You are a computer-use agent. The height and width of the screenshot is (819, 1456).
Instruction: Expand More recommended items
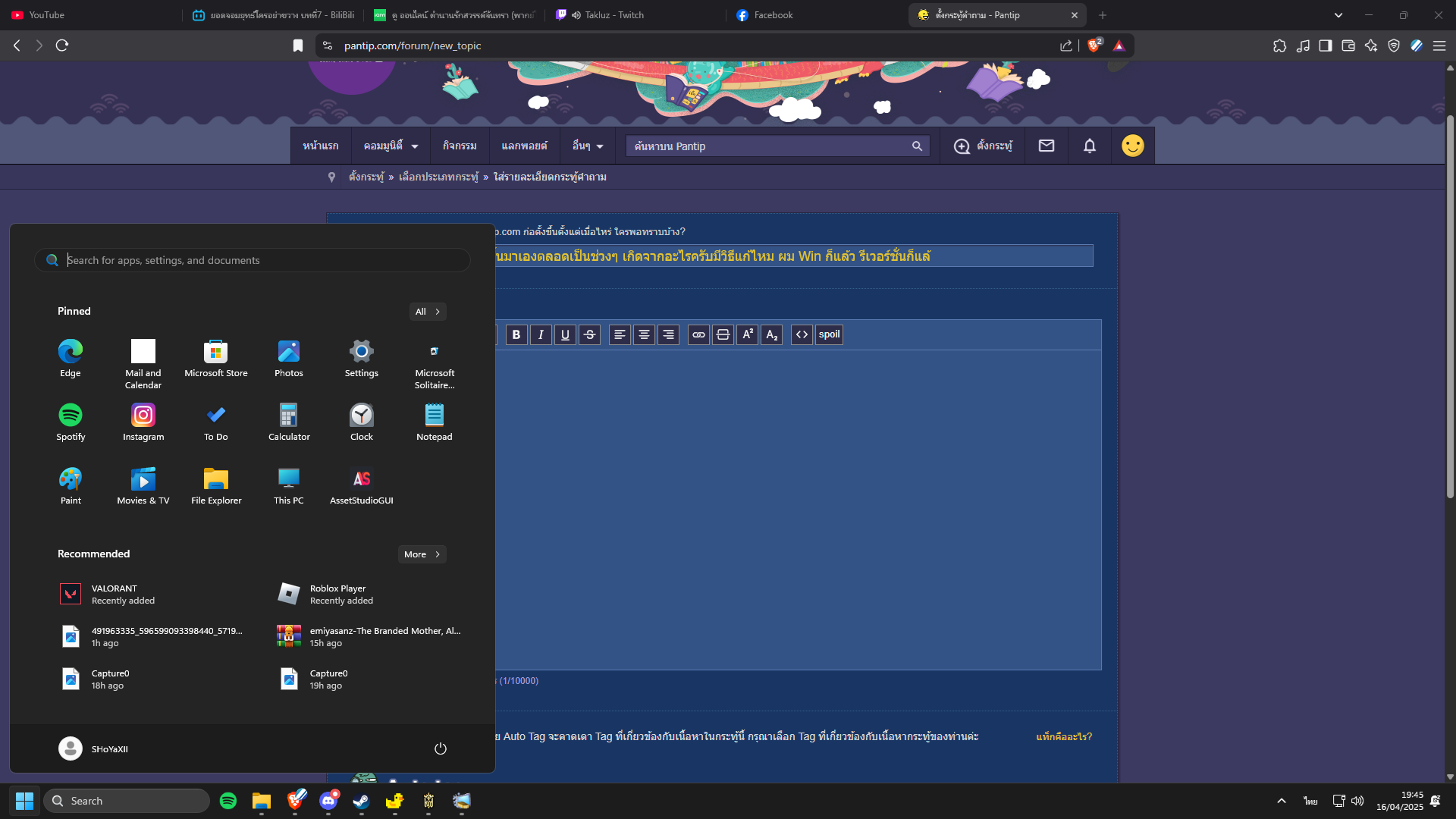422,554
